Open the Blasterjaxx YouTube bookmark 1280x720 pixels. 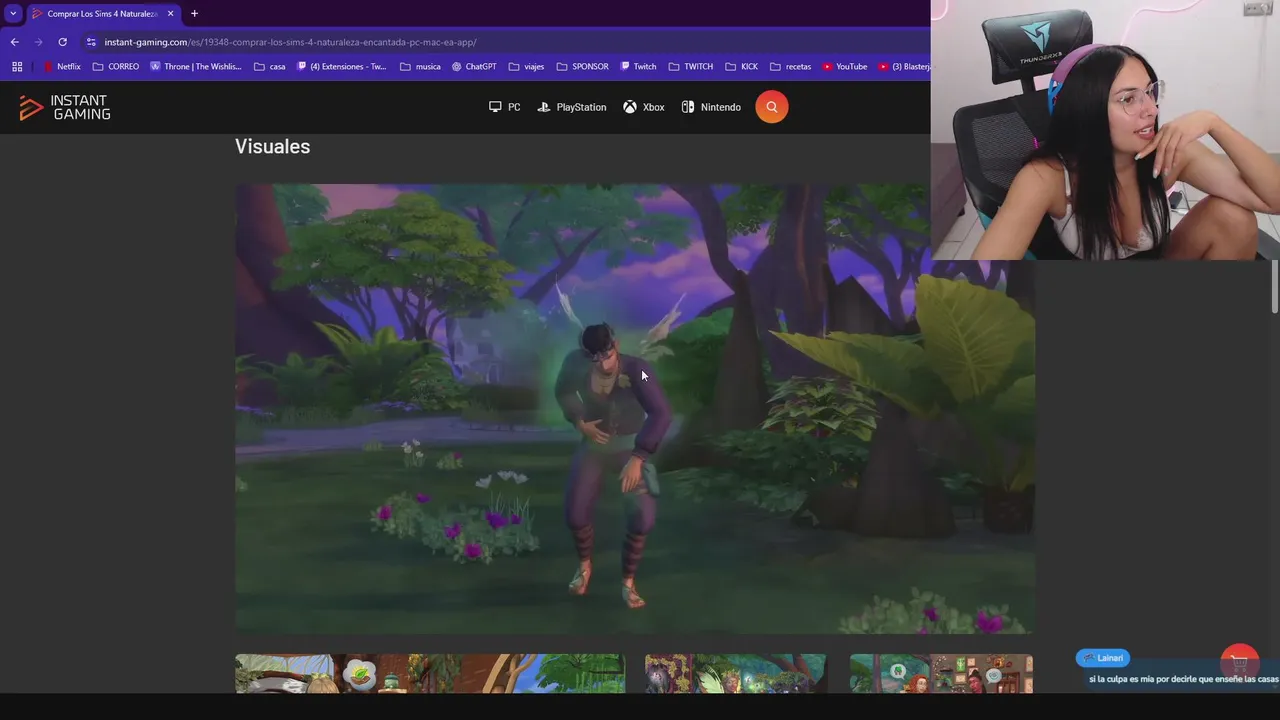click(x=904, y=67)
